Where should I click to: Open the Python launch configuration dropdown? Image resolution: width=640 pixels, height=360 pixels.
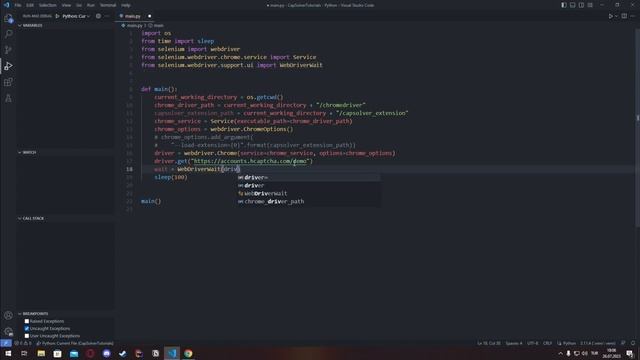76,16
